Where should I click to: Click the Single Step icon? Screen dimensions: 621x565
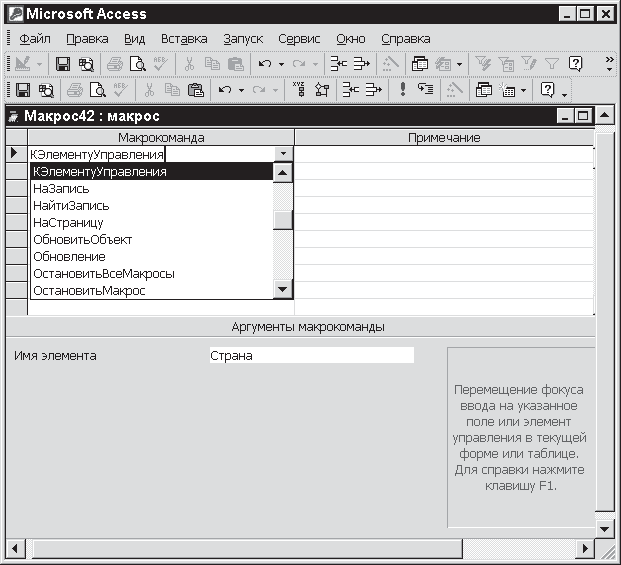pos(425,90)
